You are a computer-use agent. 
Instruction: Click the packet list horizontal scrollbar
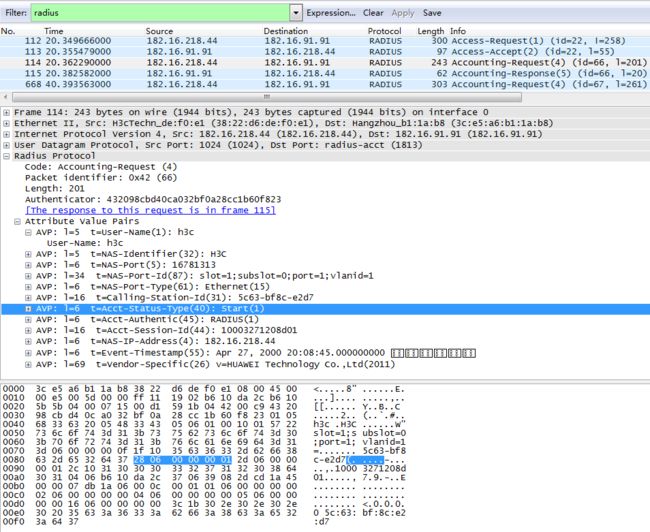(267, 97)
